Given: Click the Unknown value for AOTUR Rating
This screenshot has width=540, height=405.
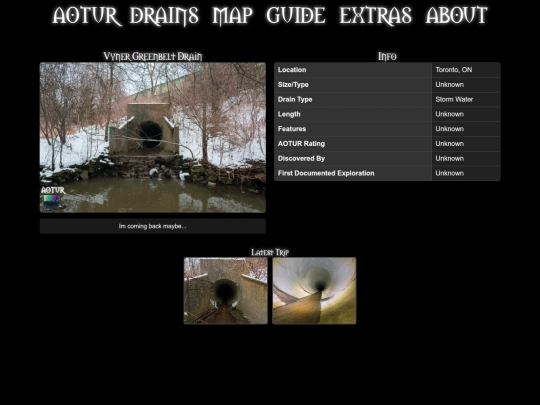Looking at the screenshot, I should [449, 144].
